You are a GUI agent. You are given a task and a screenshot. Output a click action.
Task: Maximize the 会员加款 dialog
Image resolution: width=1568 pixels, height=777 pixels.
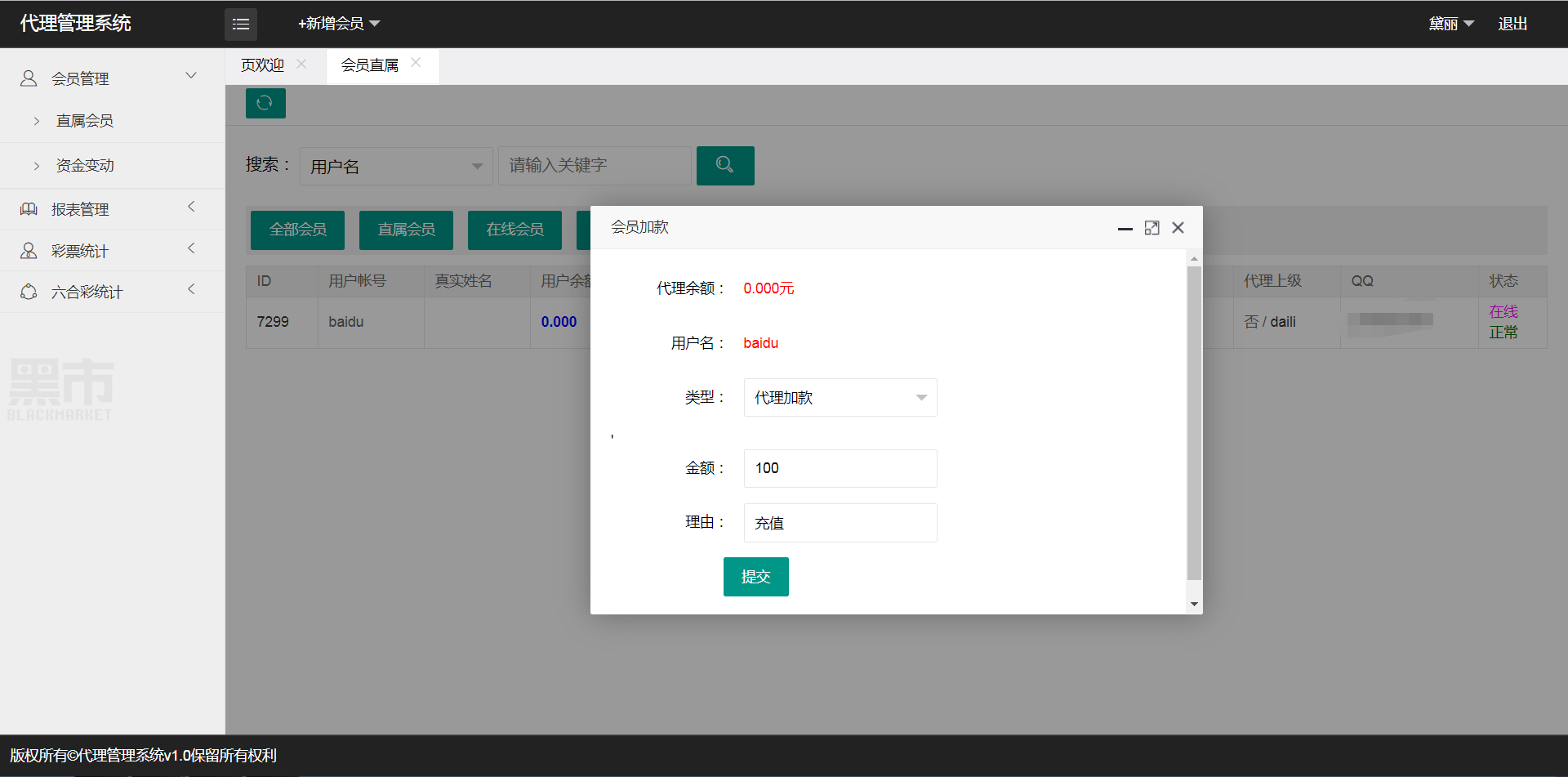click(x=1151, y=228)
